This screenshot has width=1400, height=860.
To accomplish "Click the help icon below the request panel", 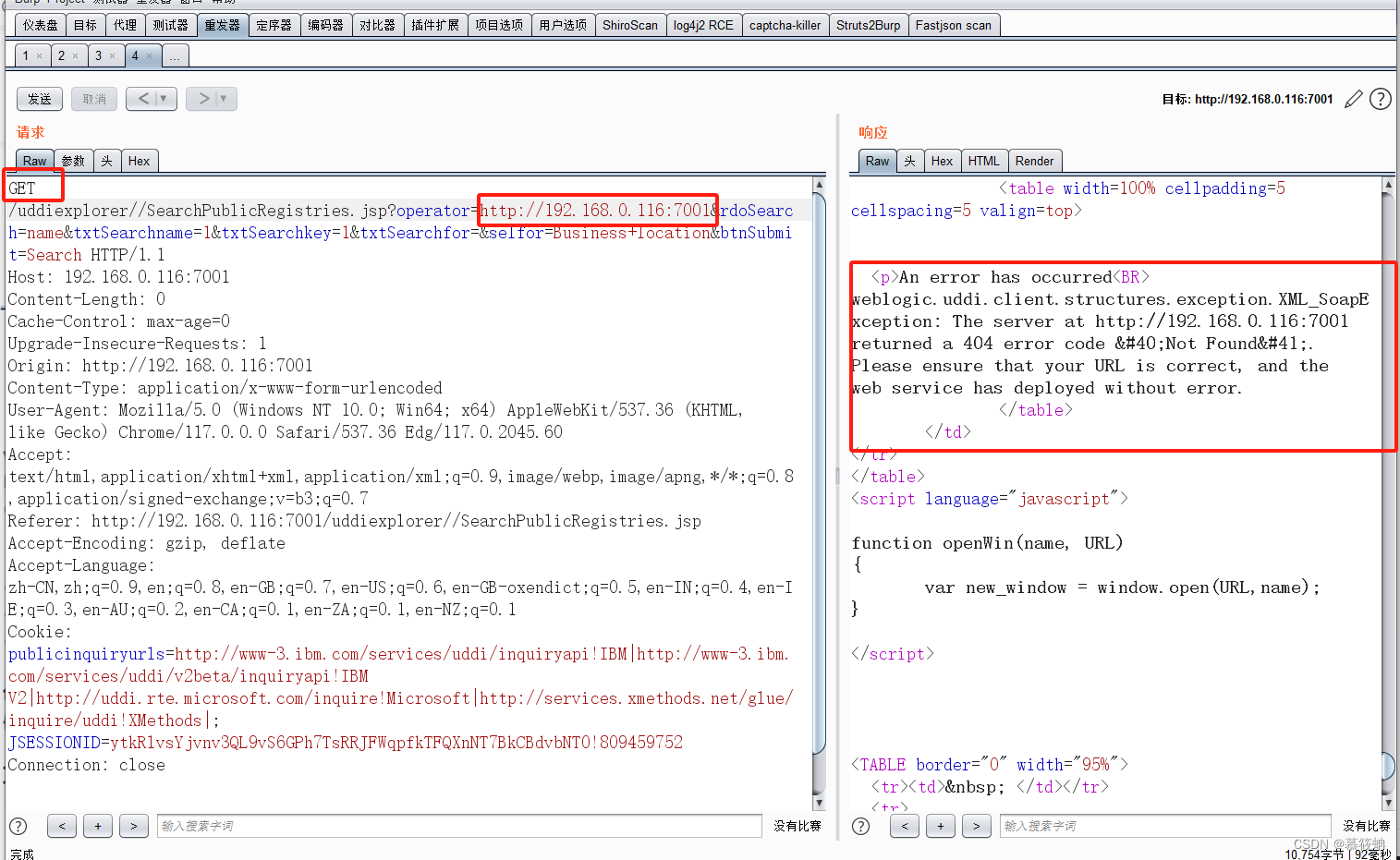I will [18, 826].
